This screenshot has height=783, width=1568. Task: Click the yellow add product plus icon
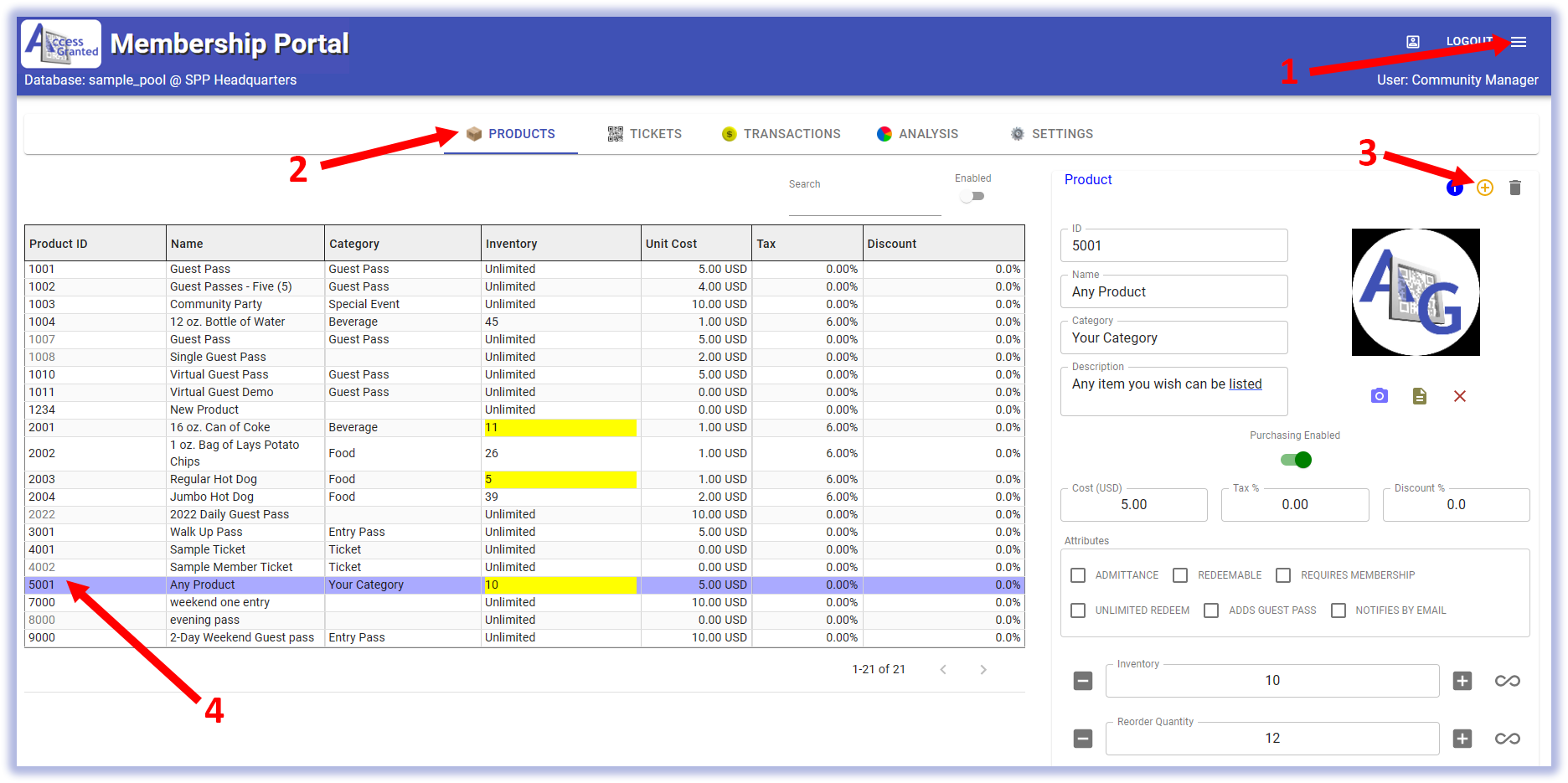(x=1484, y=188)
